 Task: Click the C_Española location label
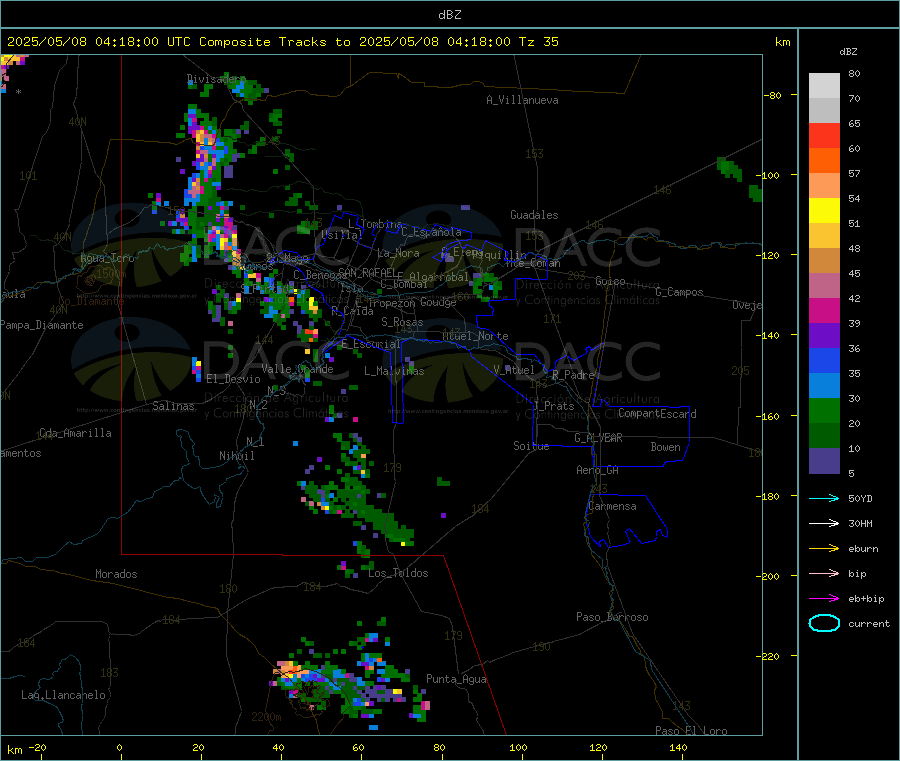(431, 232)
